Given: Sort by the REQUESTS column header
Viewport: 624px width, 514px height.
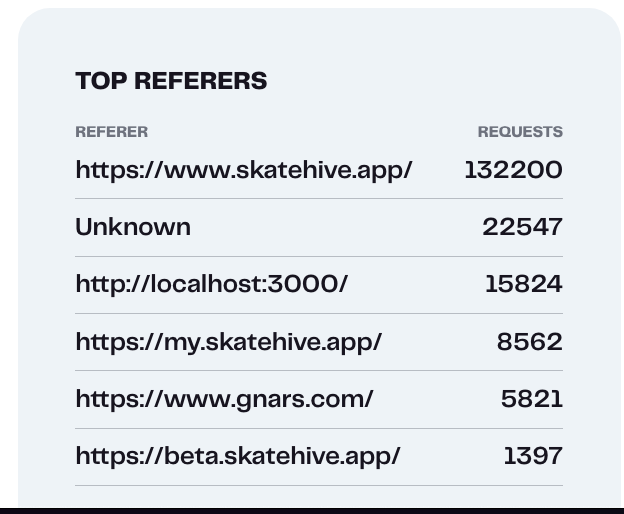Looking at the screenshot, I should tap(519, 132).
